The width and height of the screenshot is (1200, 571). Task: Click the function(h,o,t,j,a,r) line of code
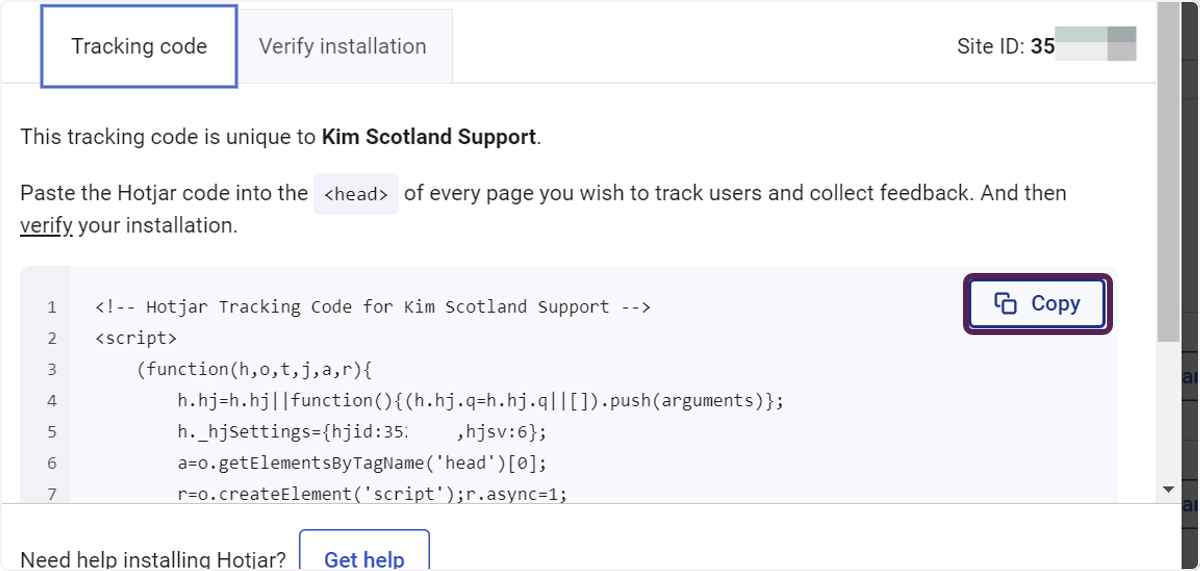point(254,370)
